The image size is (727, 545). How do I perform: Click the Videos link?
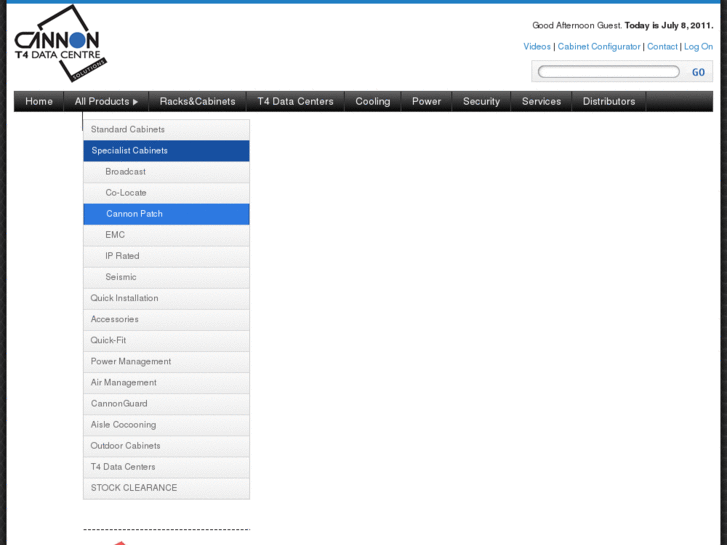point(537,46)
